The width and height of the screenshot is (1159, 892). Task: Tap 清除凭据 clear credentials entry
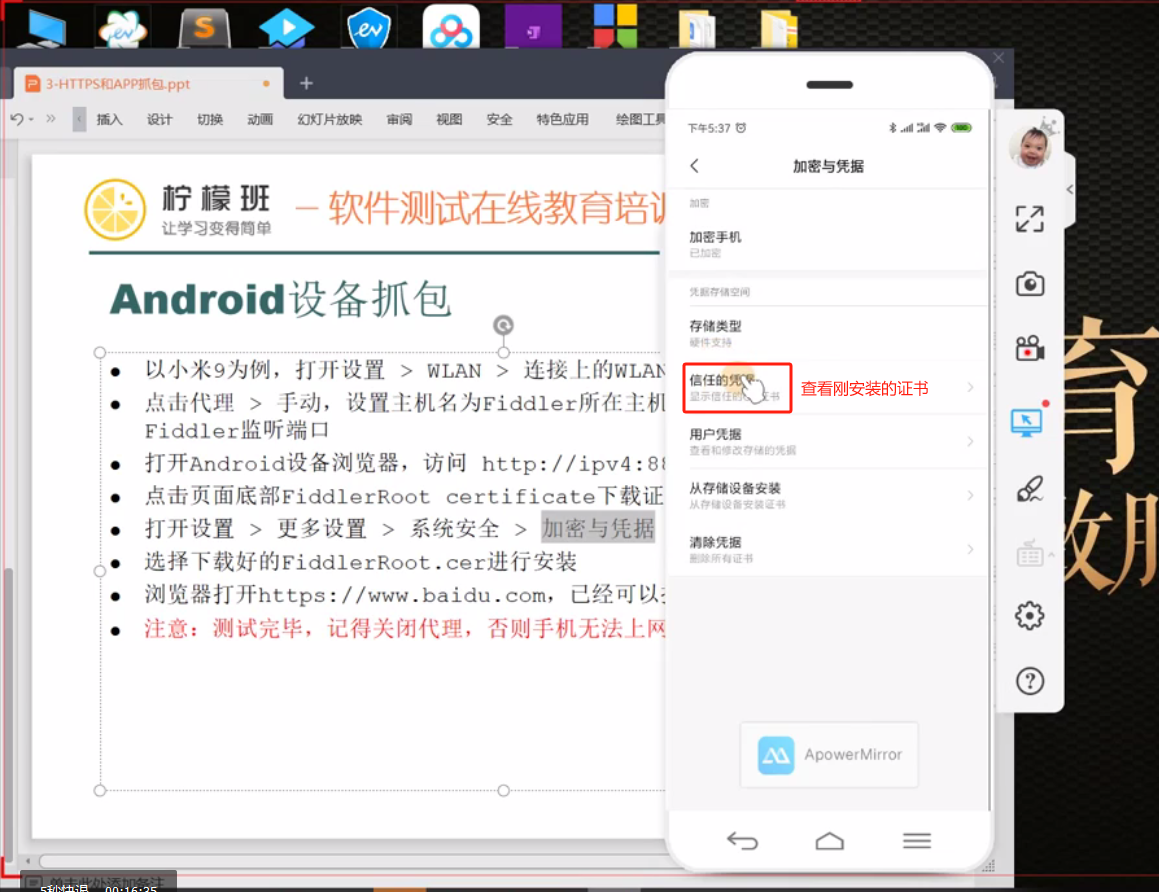828,549
